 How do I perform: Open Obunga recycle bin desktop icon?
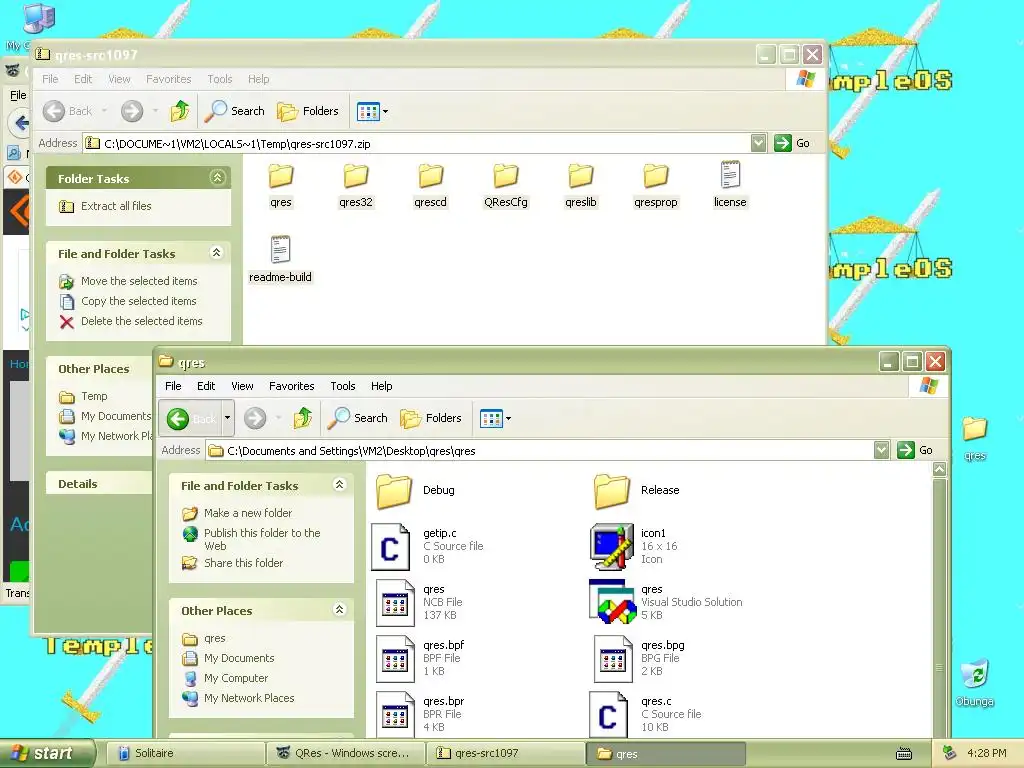tap(974, 683)
